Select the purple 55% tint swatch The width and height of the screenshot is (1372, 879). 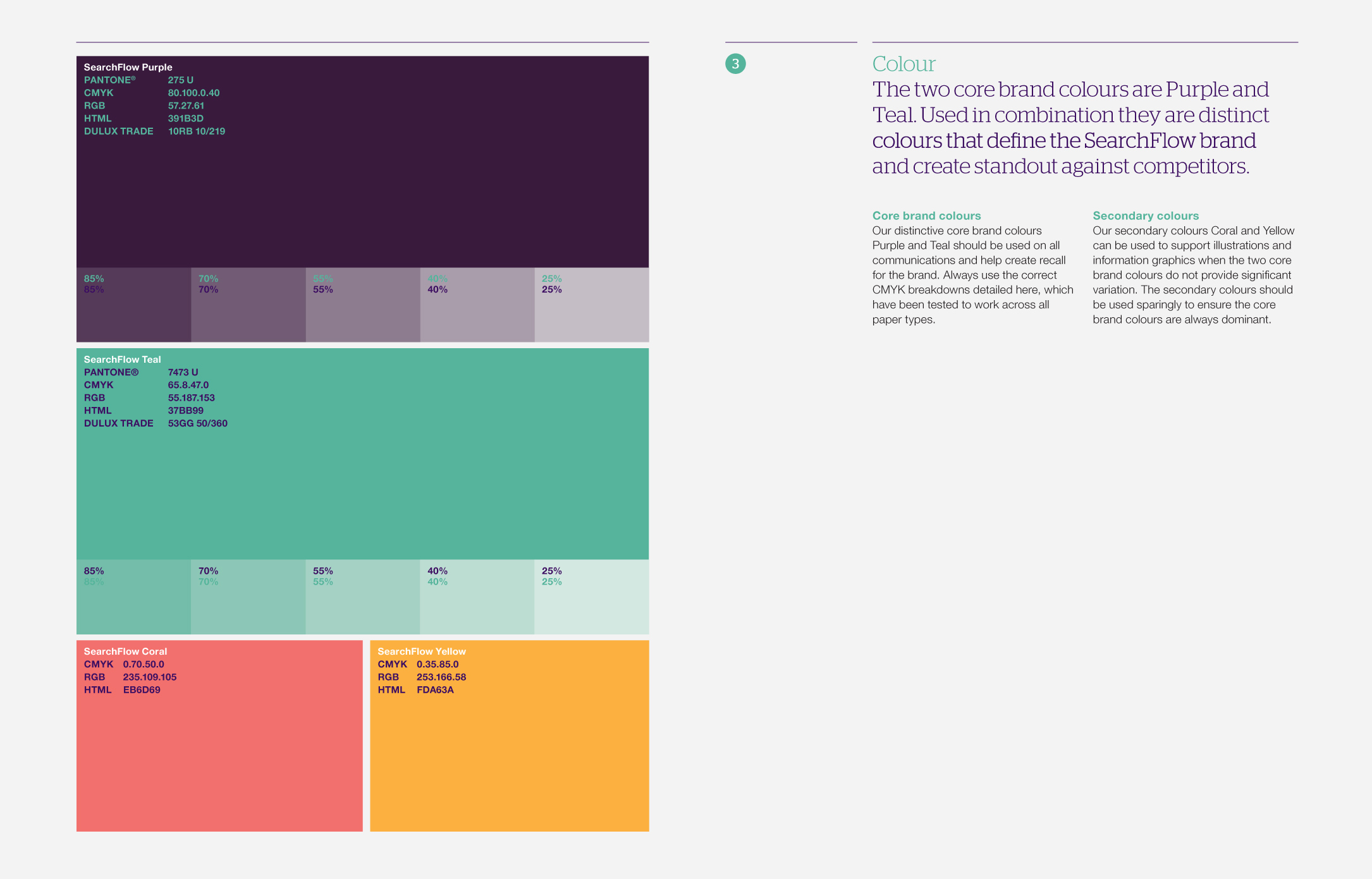363,305
